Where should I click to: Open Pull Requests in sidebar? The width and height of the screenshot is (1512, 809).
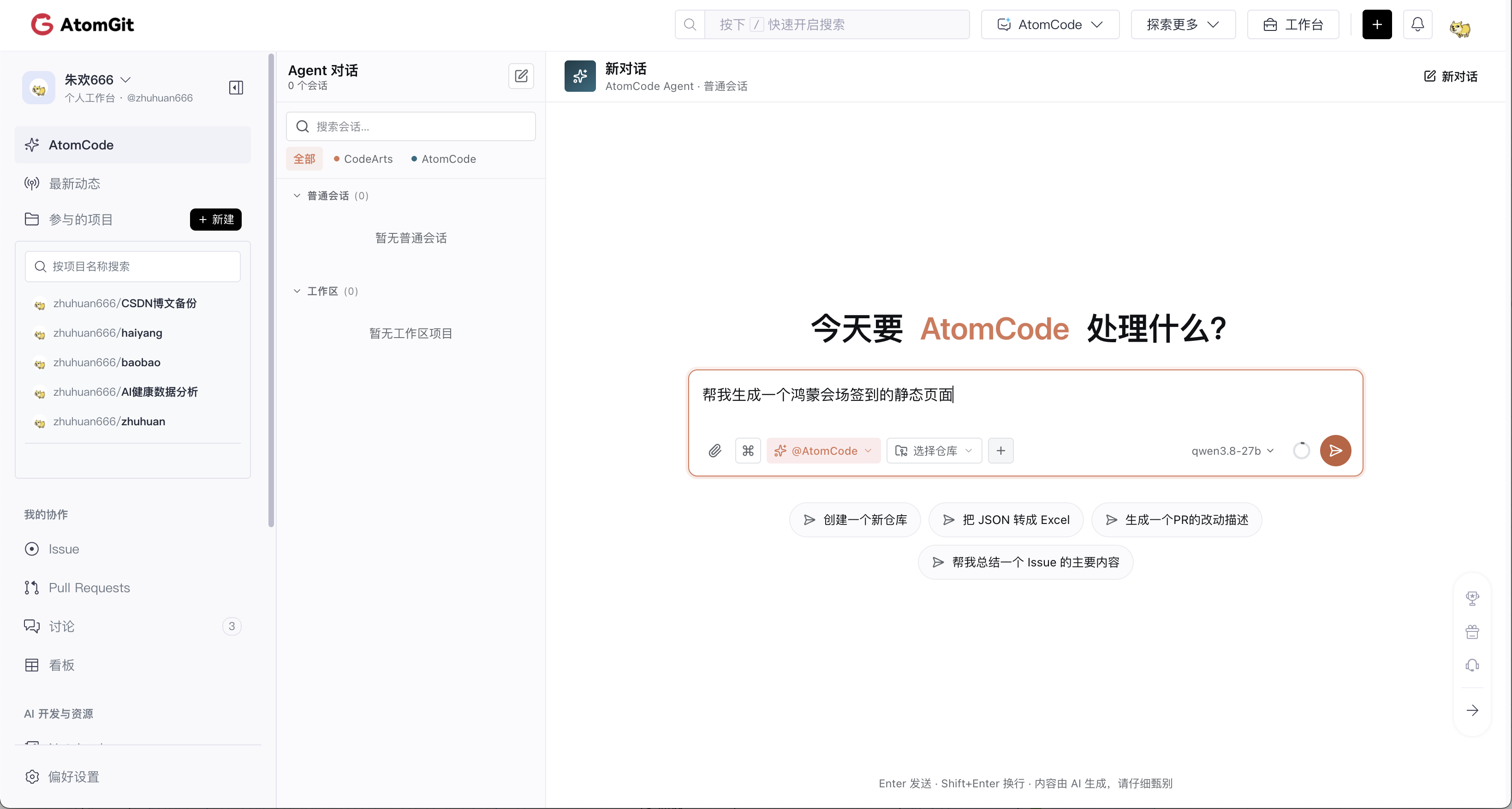coord(133,588)
